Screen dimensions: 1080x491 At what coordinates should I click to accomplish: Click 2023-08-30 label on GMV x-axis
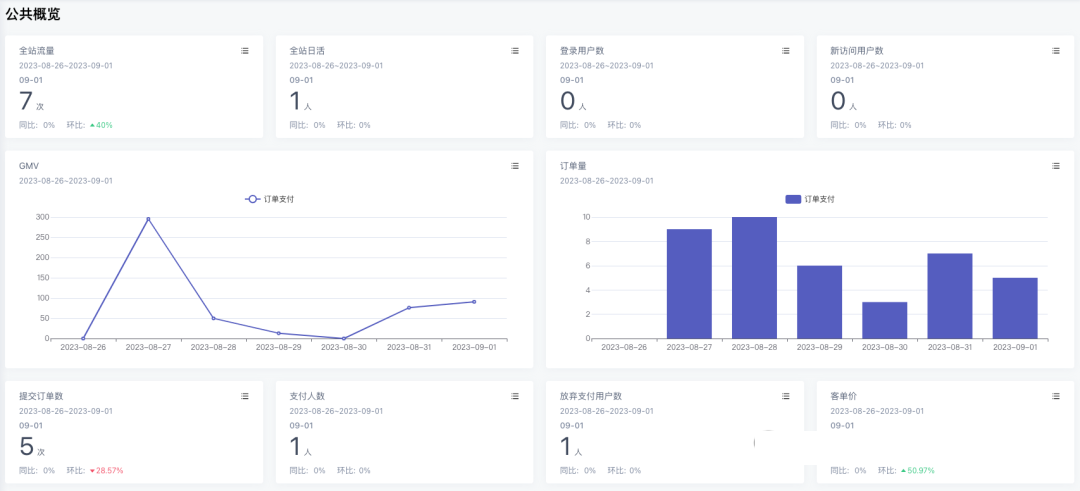344,347
